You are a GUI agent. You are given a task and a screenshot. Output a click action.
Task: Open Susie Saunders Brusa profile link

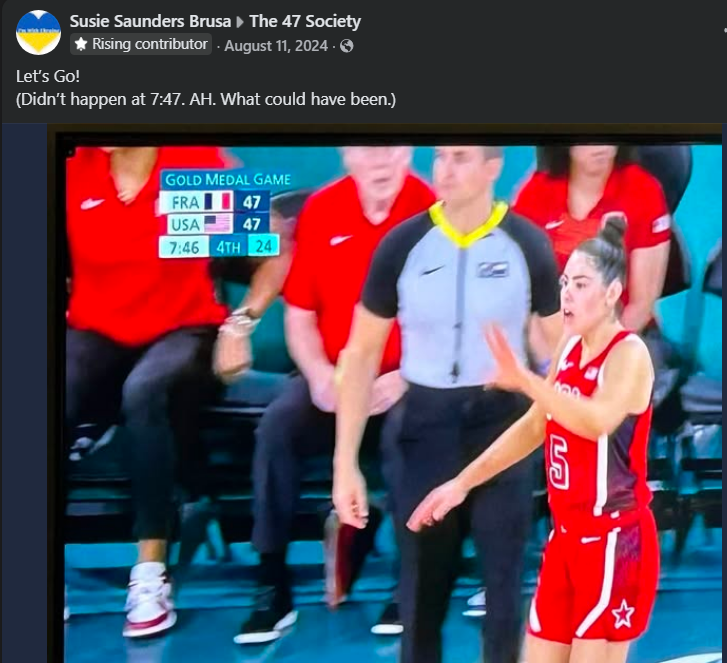point(150,21)
